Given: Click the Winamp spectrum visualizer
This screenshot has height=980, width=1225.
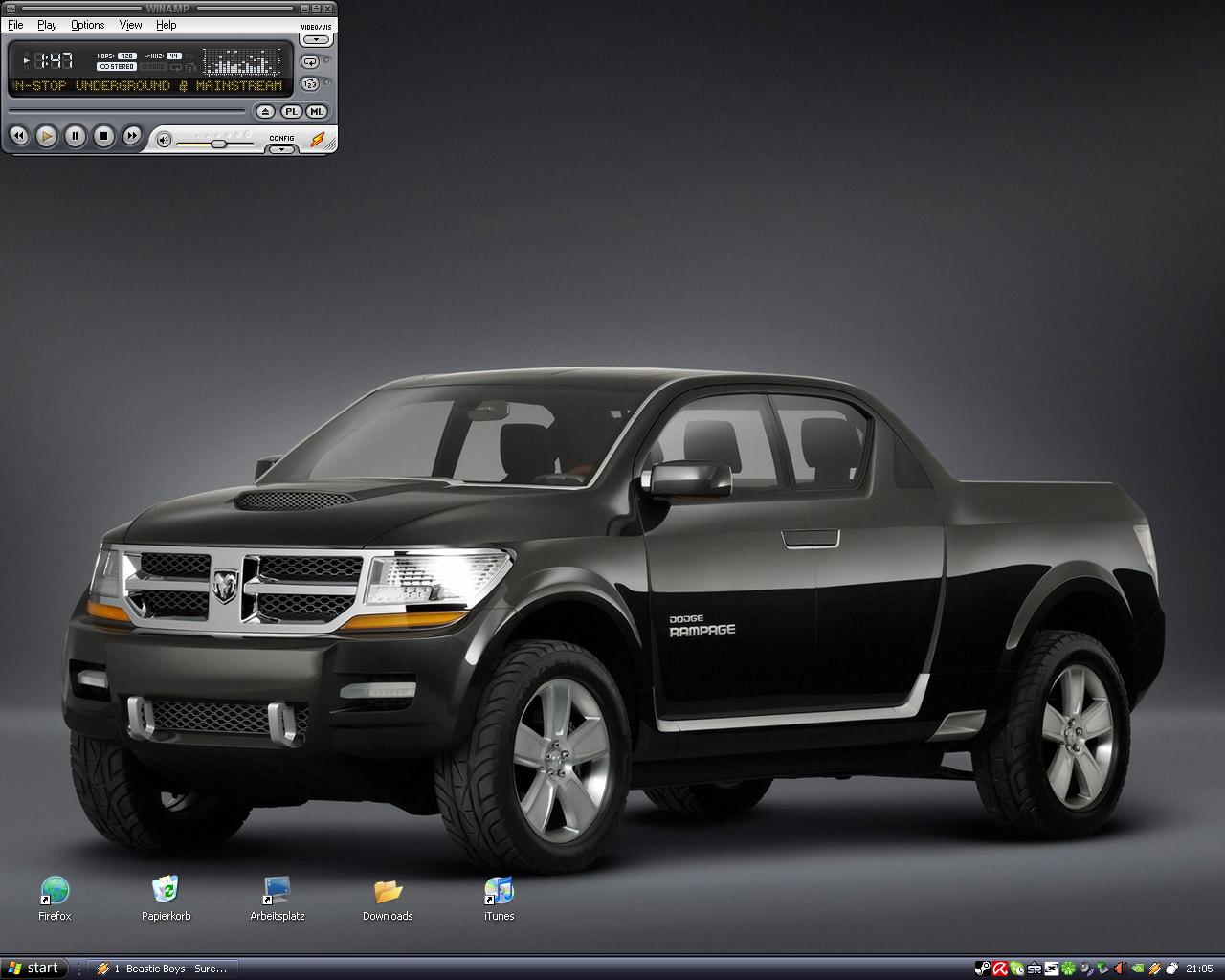Looking at the screenshot, I should coord(241,63).
